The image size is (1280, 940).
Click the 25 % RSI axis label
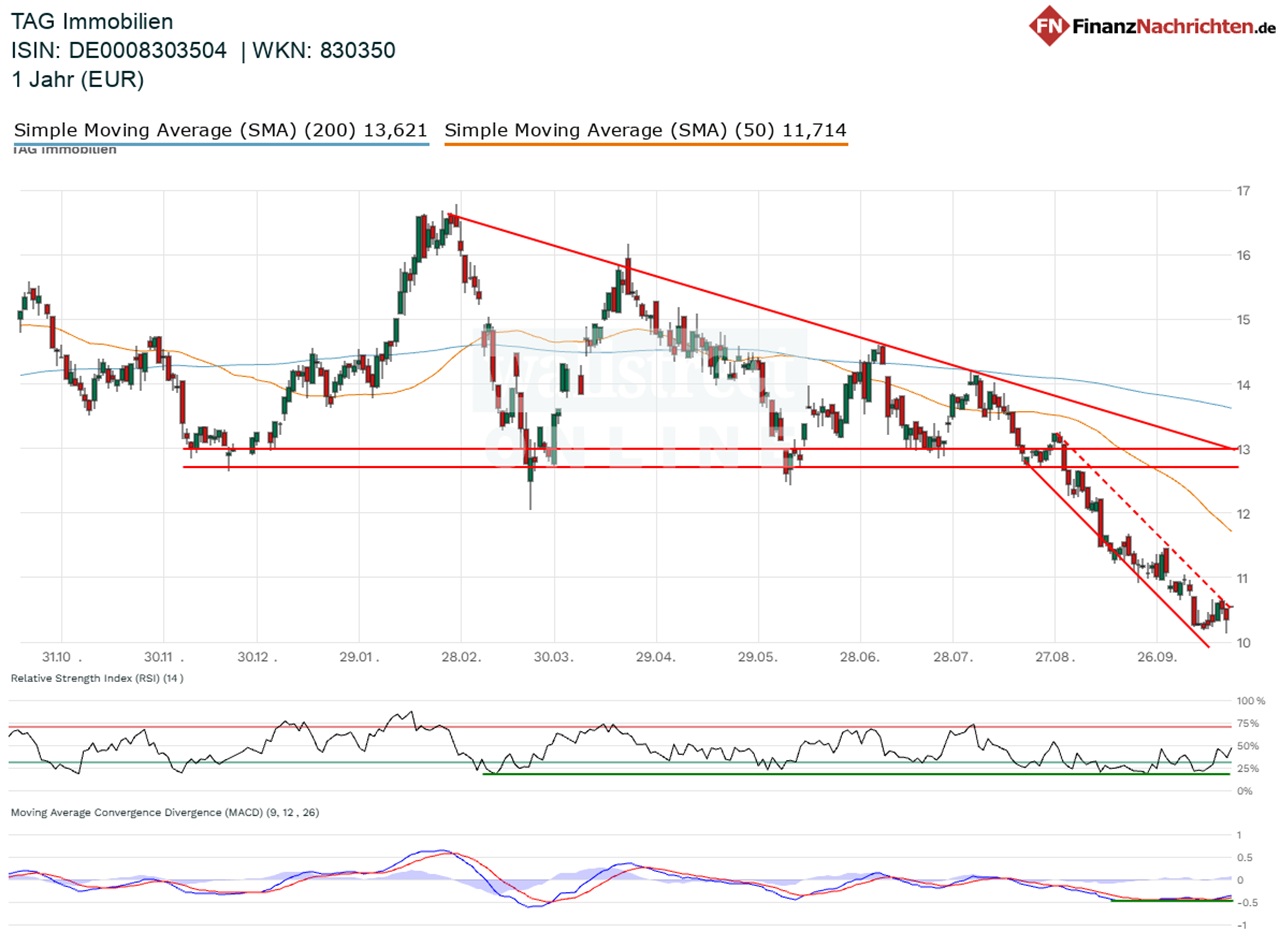pos(1250,769)
